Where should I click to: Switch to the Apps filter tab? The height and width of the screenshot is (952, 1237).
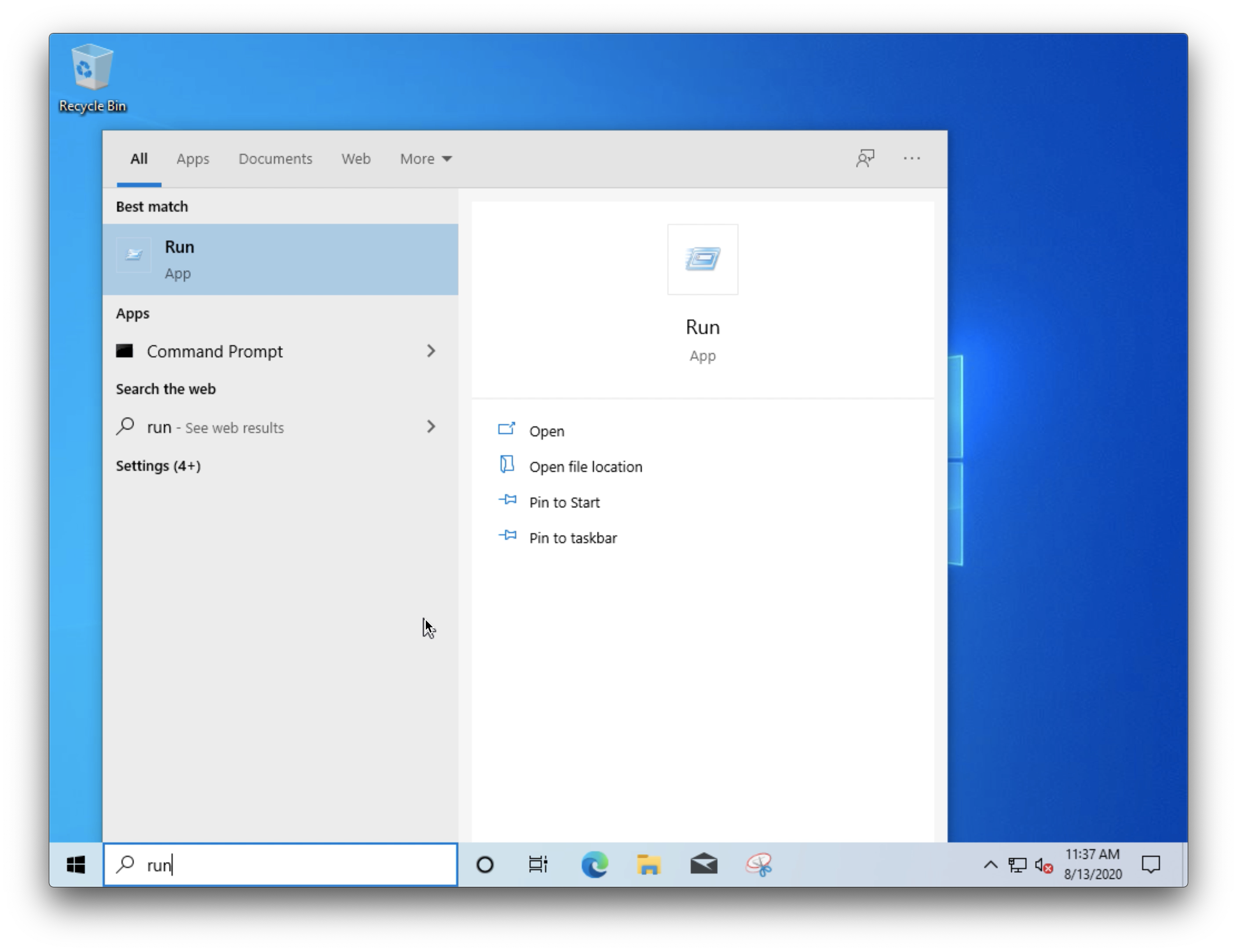(x=193, y=158)
